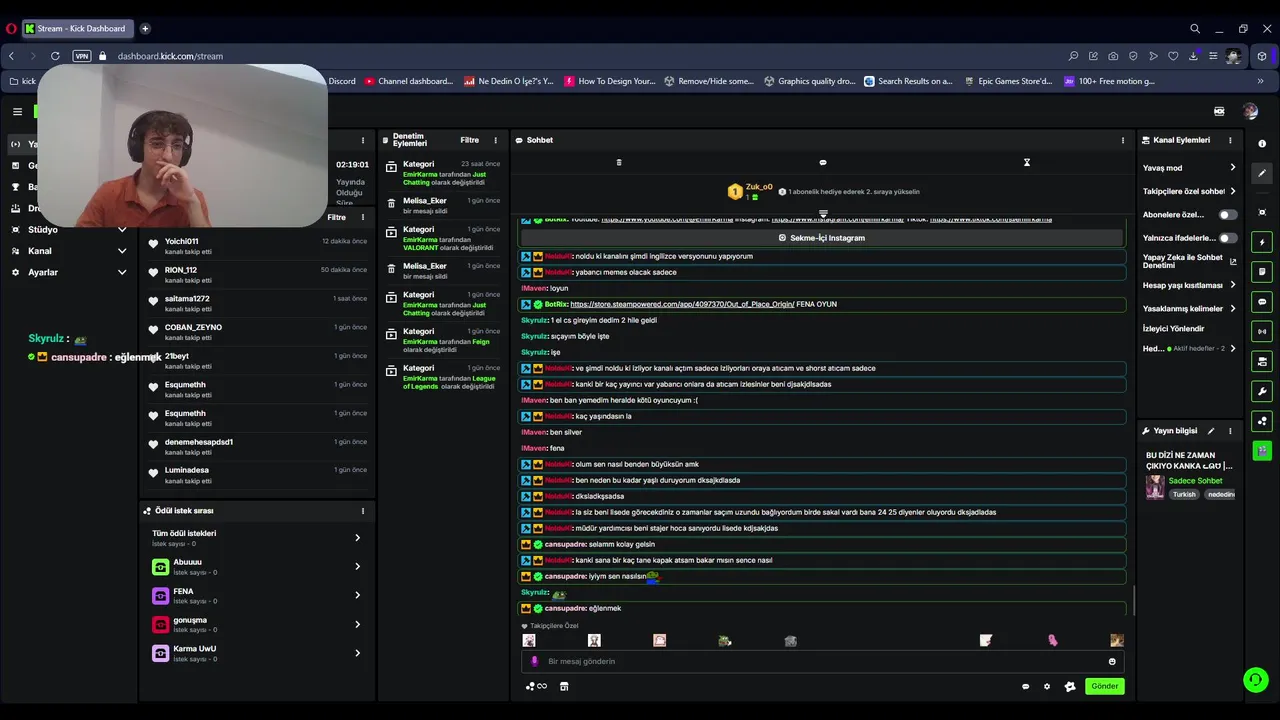Image resolution: width=1280 pixels, height=720 pixels.
Task: Click Filtre in followers activity panel
Action: click(x=337, y=217)
